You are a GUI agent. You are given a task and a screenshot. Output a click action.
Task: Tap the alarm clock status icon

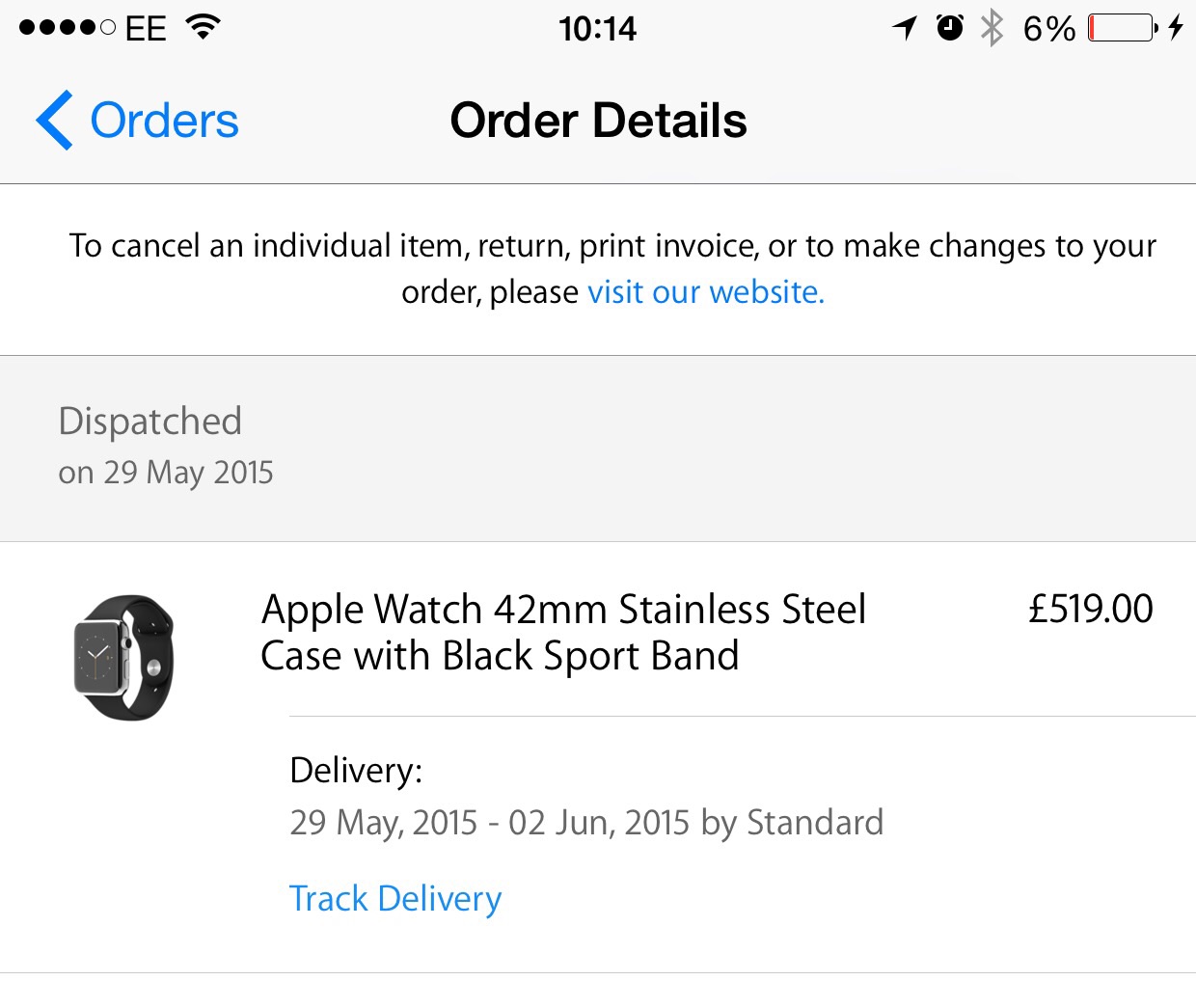click(950, 27)
